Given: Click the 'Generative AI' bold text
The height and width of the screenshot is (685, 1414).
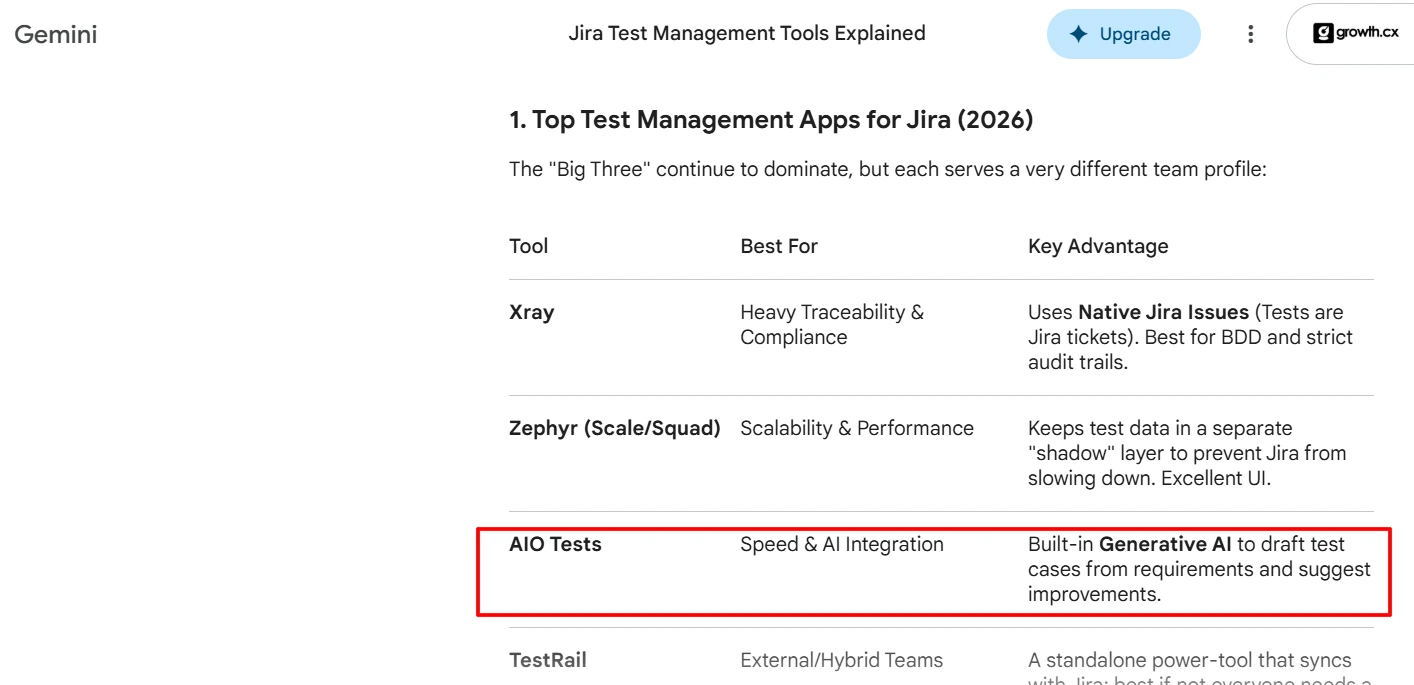Looking at the screenshot, I should click(1166, 544).
